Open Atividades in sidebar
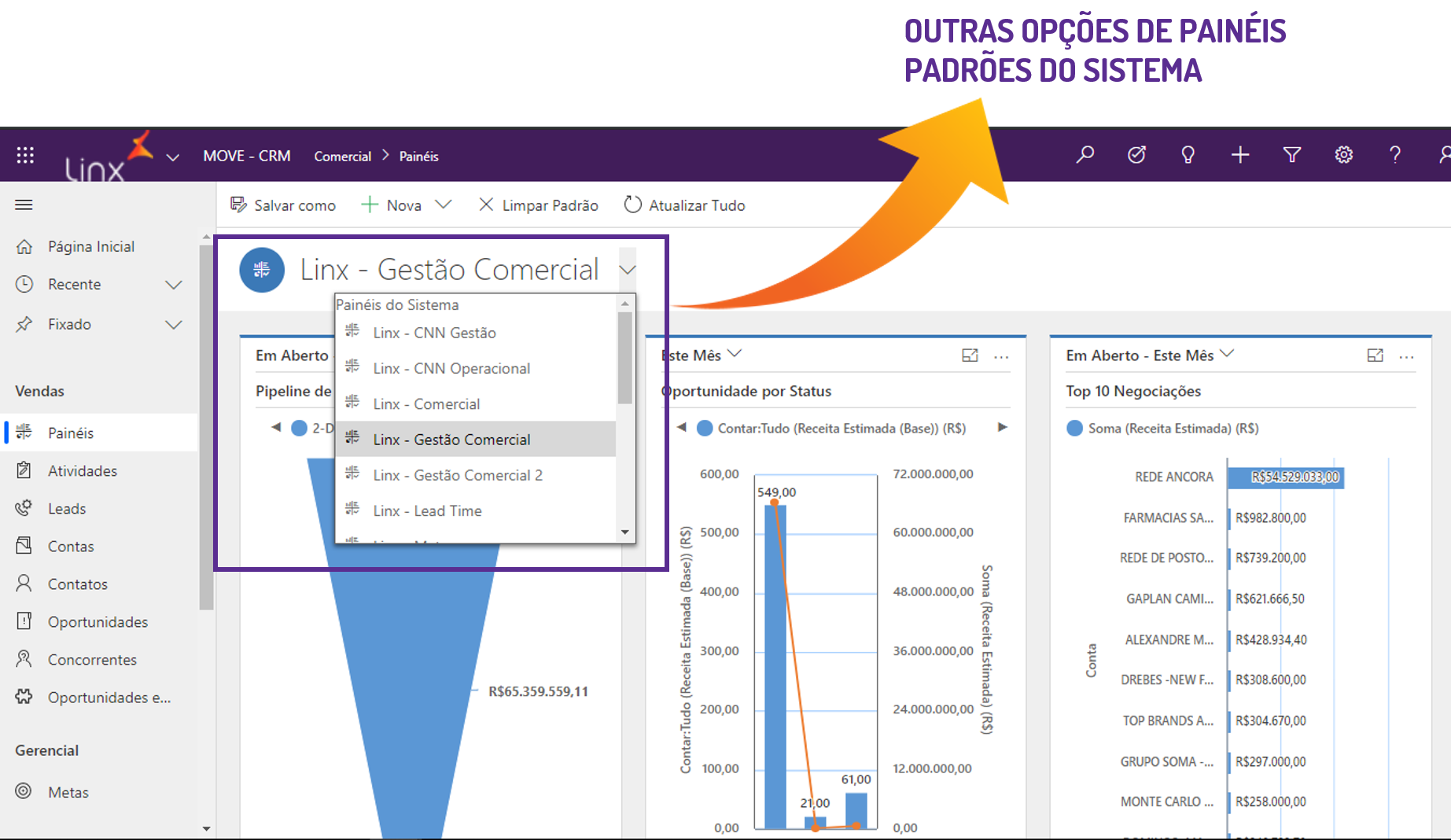The width and height of the screenshot is (1451, 840). tap(99, 470)
